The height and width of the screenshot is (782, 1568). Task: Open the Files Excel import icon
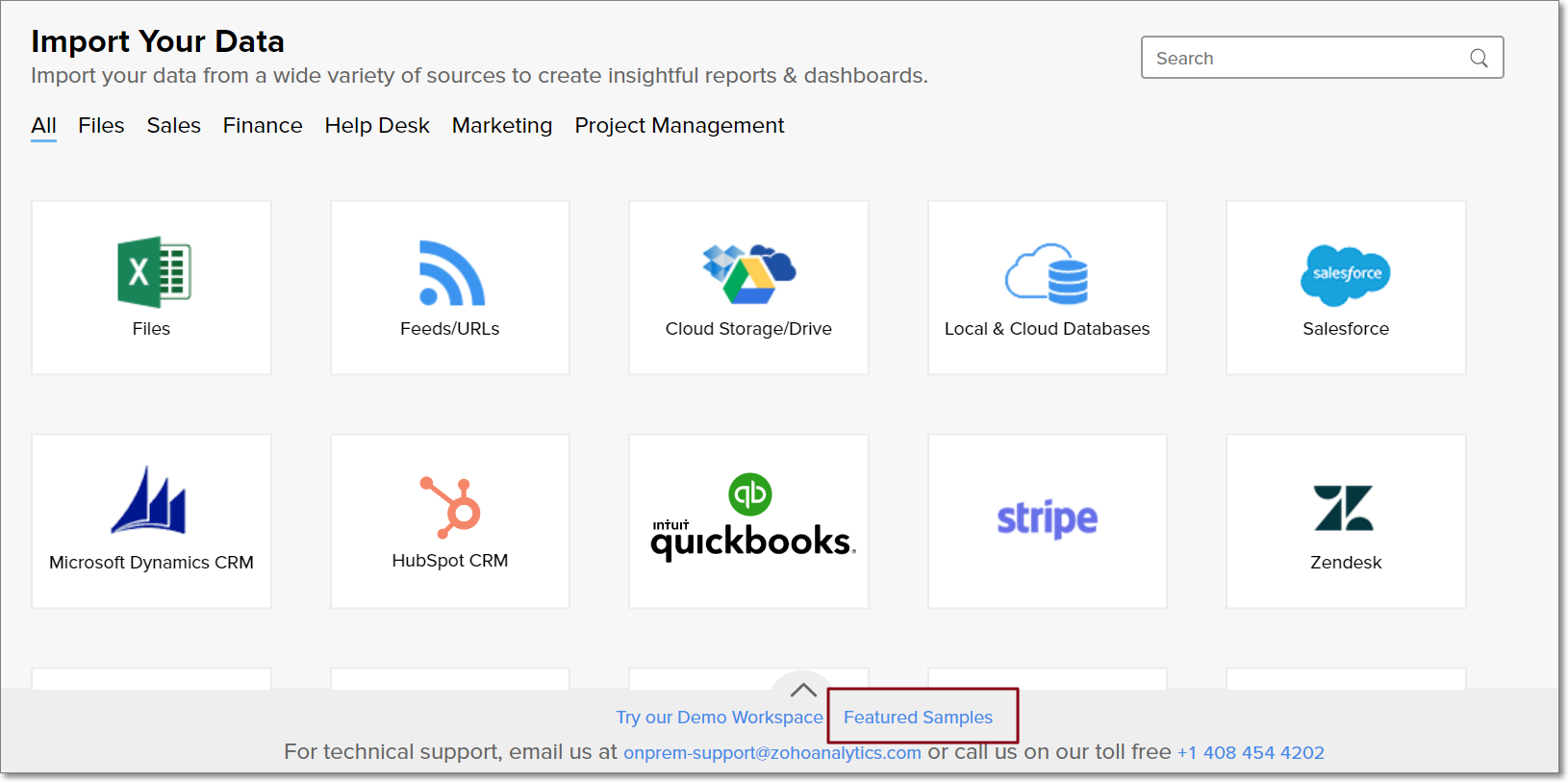[154, 272]
